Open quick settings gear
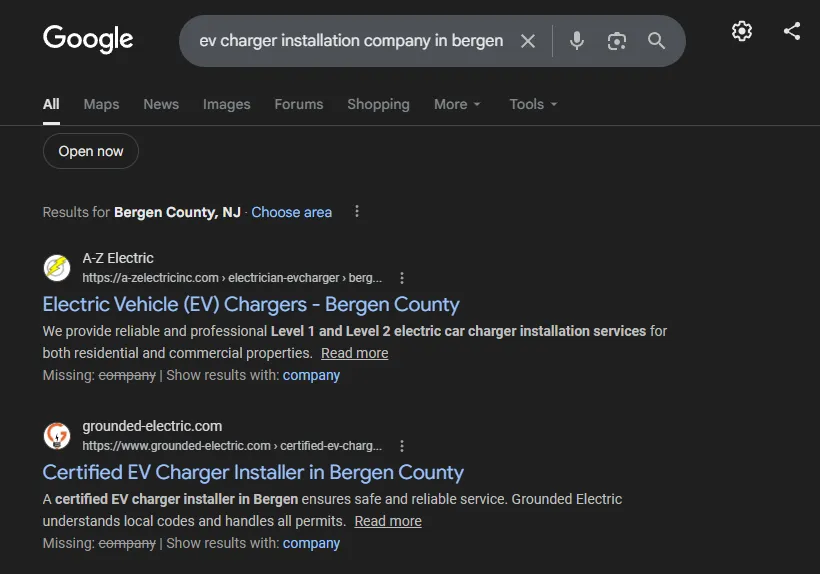 (x=741, y=31)
